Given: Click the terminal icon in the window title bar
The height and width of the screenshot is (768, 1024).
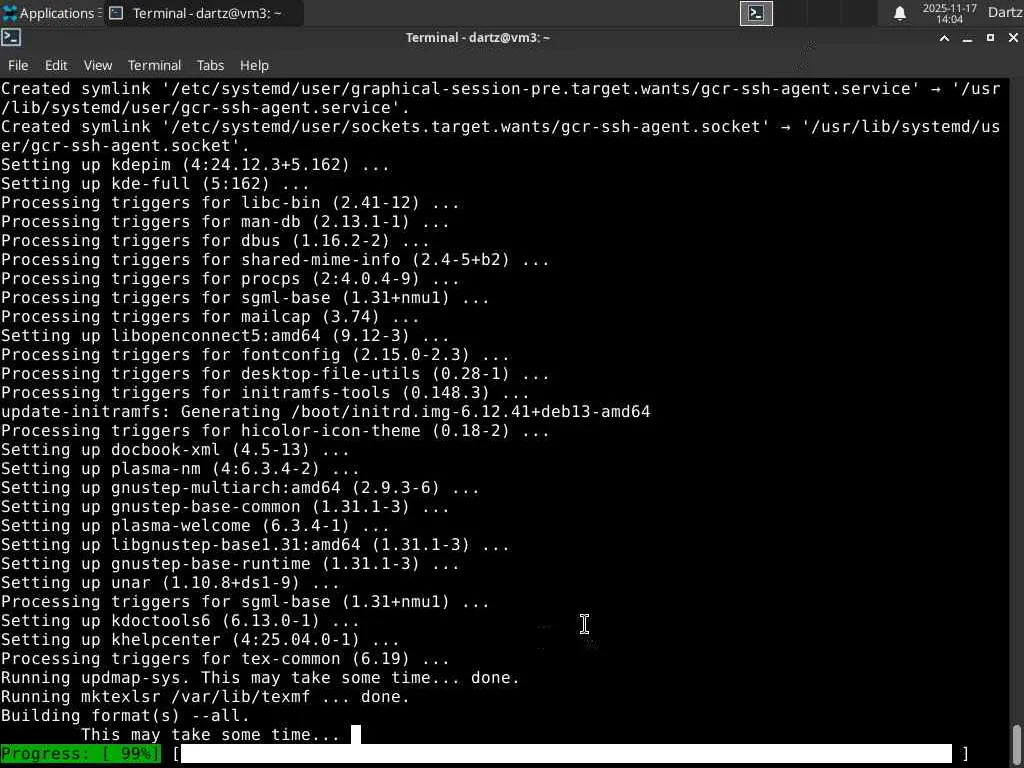Looking at the screenshot, I should (11, 38).
